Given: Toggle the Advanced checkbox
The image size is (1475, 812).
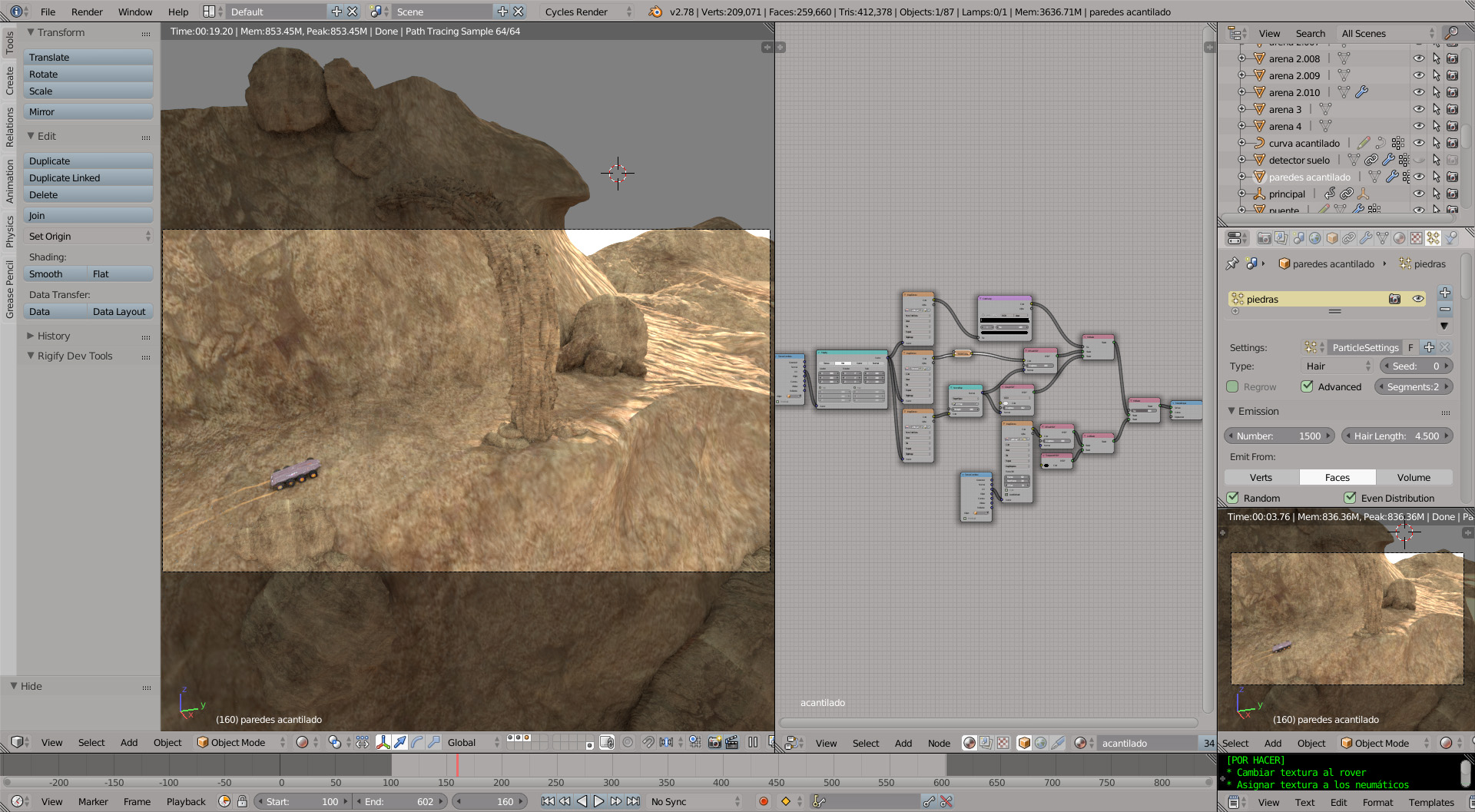Looking at the screenshot, I should pyautogui.click(x=1307, y=386).
